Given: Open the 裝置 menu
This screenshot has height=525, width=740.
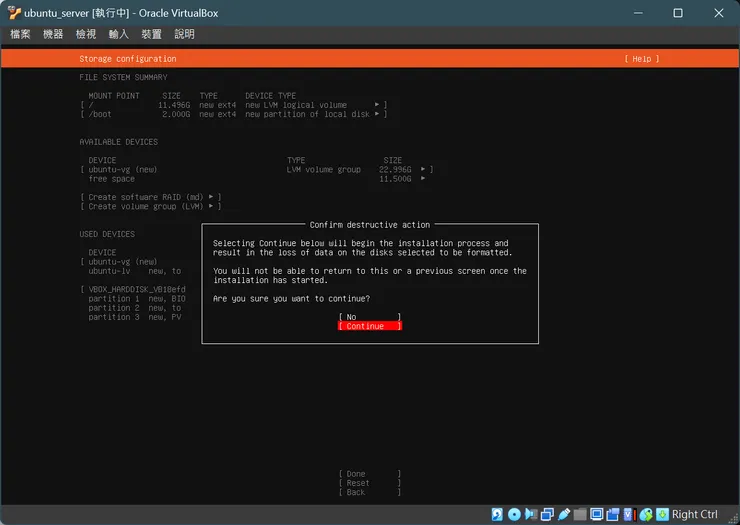Looking at the screenshot, I should (x=151, y=34).
